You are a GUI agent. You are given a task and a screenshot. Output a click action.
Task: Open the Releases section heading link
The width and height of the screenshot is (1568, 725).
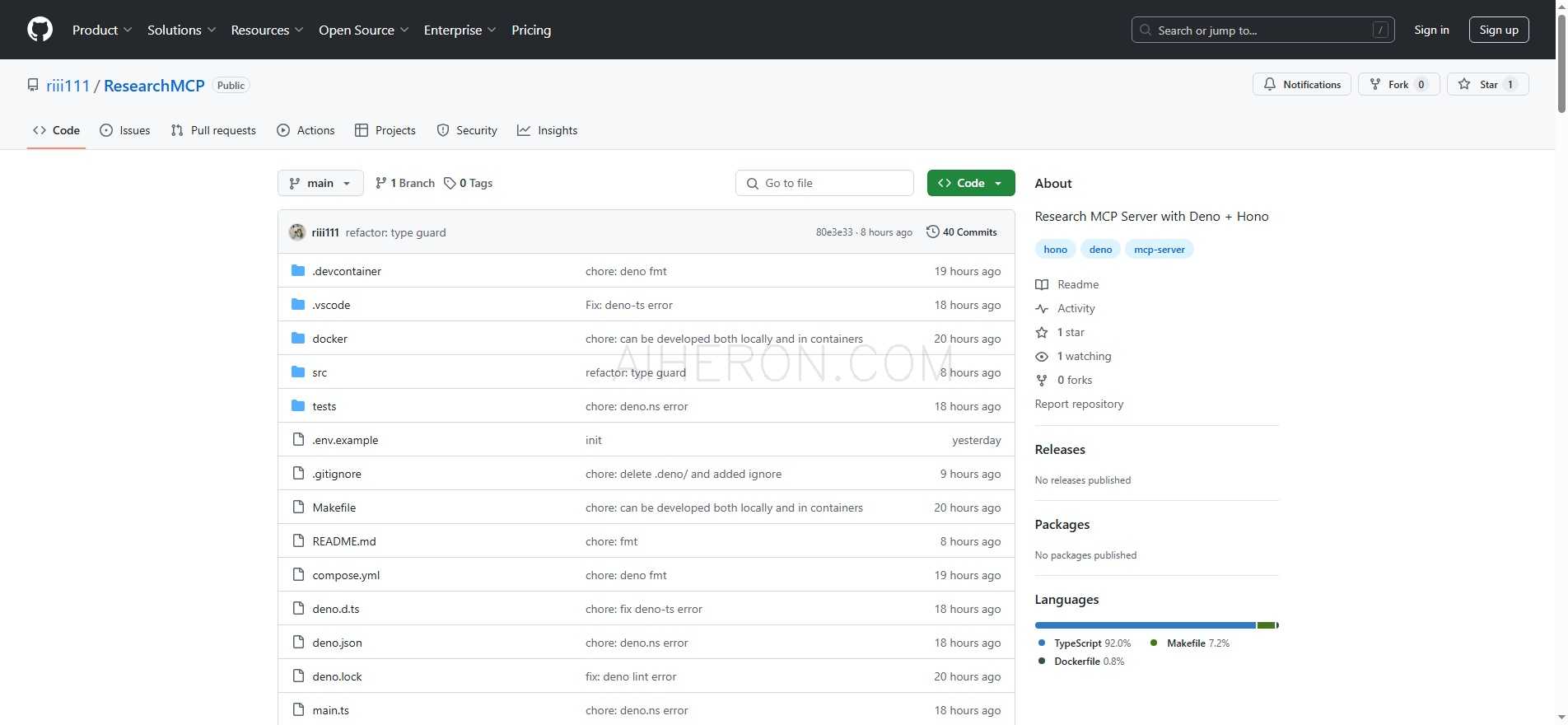(1060, 449)
